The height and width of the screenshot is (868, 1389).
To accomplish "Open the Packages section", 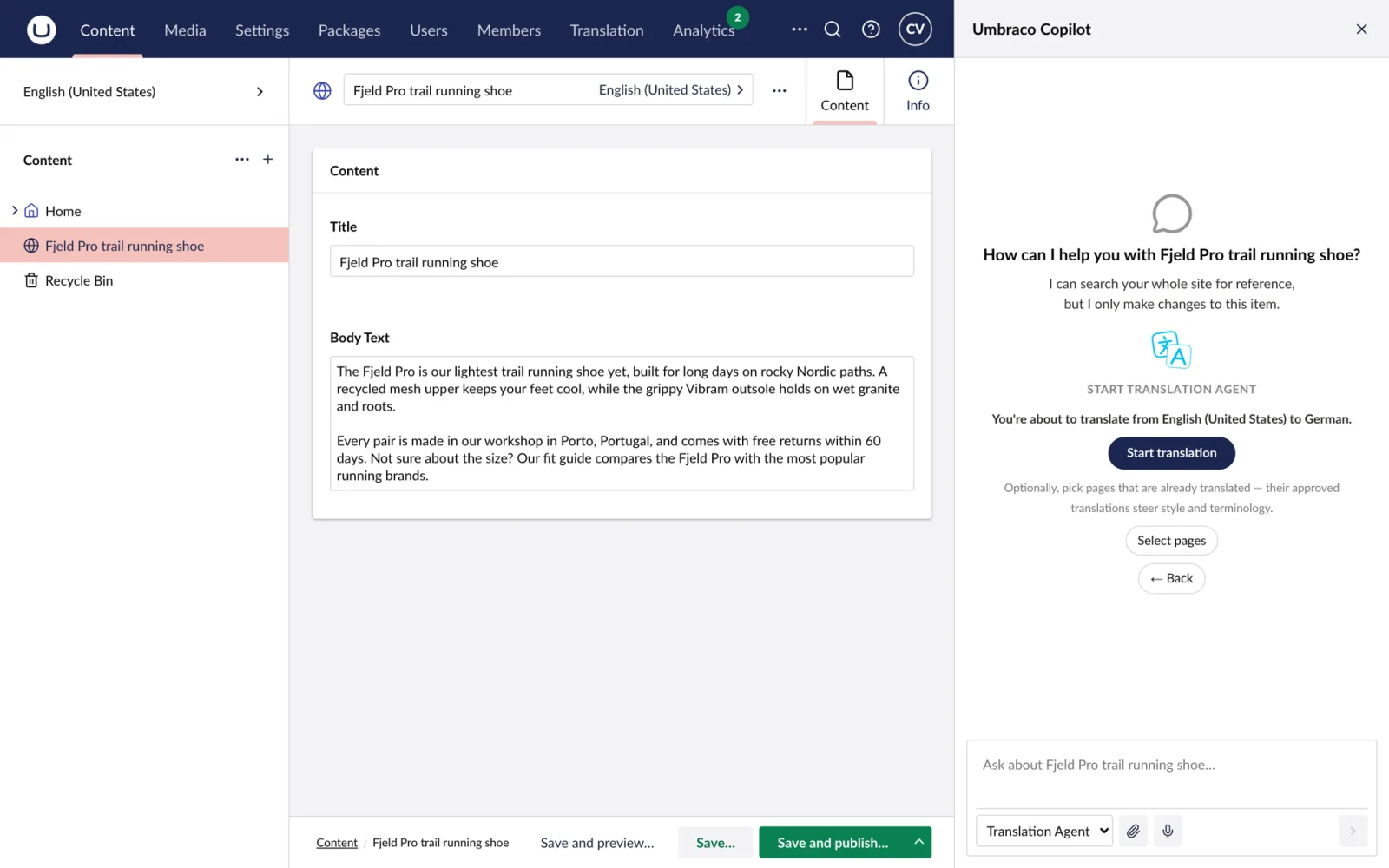I will [349, 30].
